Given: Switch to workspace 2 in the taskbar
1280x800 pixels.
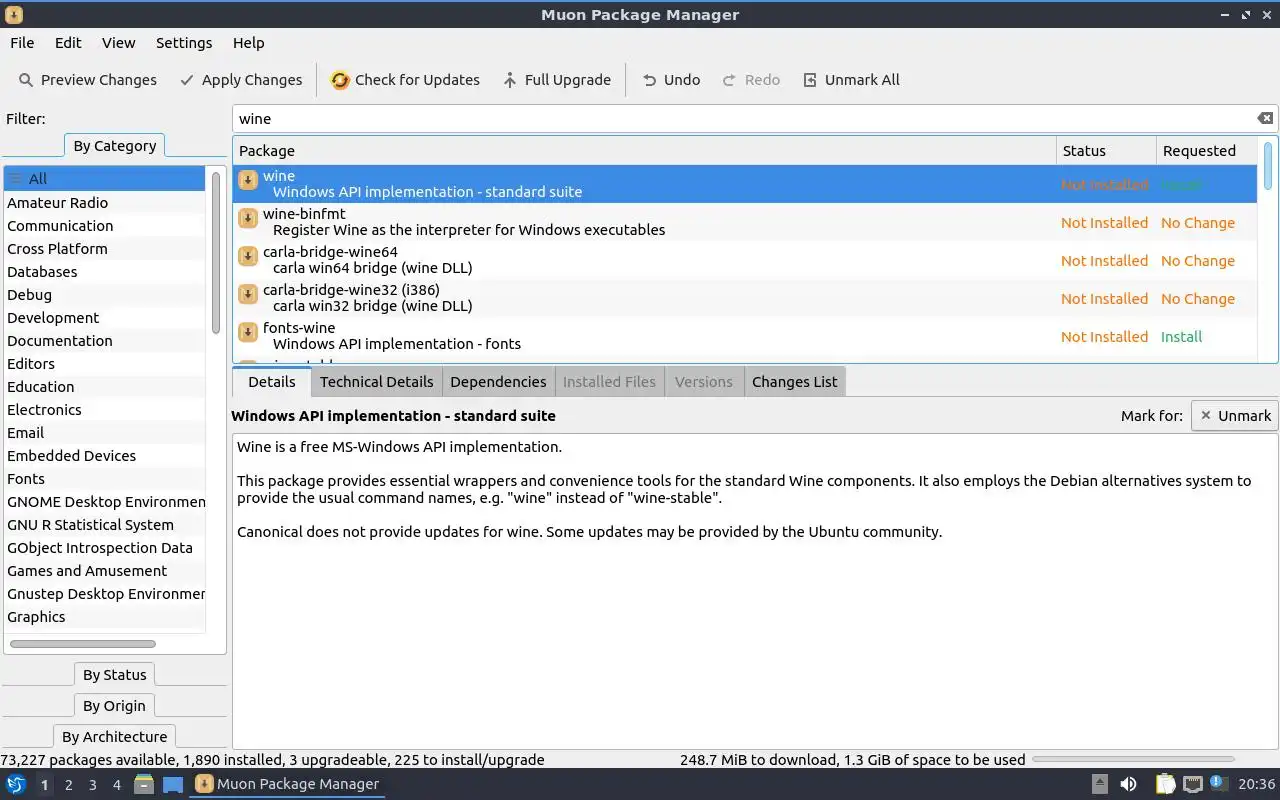Looking at the screenshot, I should [x=68, y=785].
